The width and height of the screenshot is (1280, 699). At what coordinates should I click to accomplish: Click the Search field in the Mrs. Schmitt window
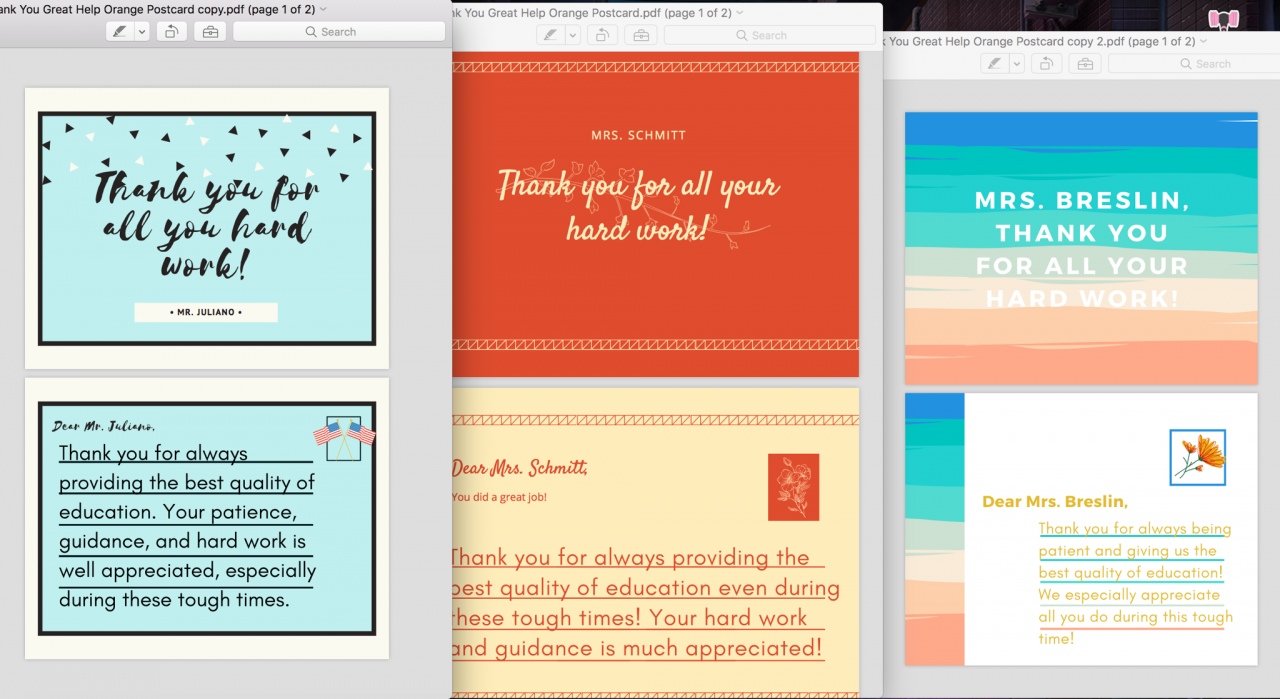[x=769, y=35]
